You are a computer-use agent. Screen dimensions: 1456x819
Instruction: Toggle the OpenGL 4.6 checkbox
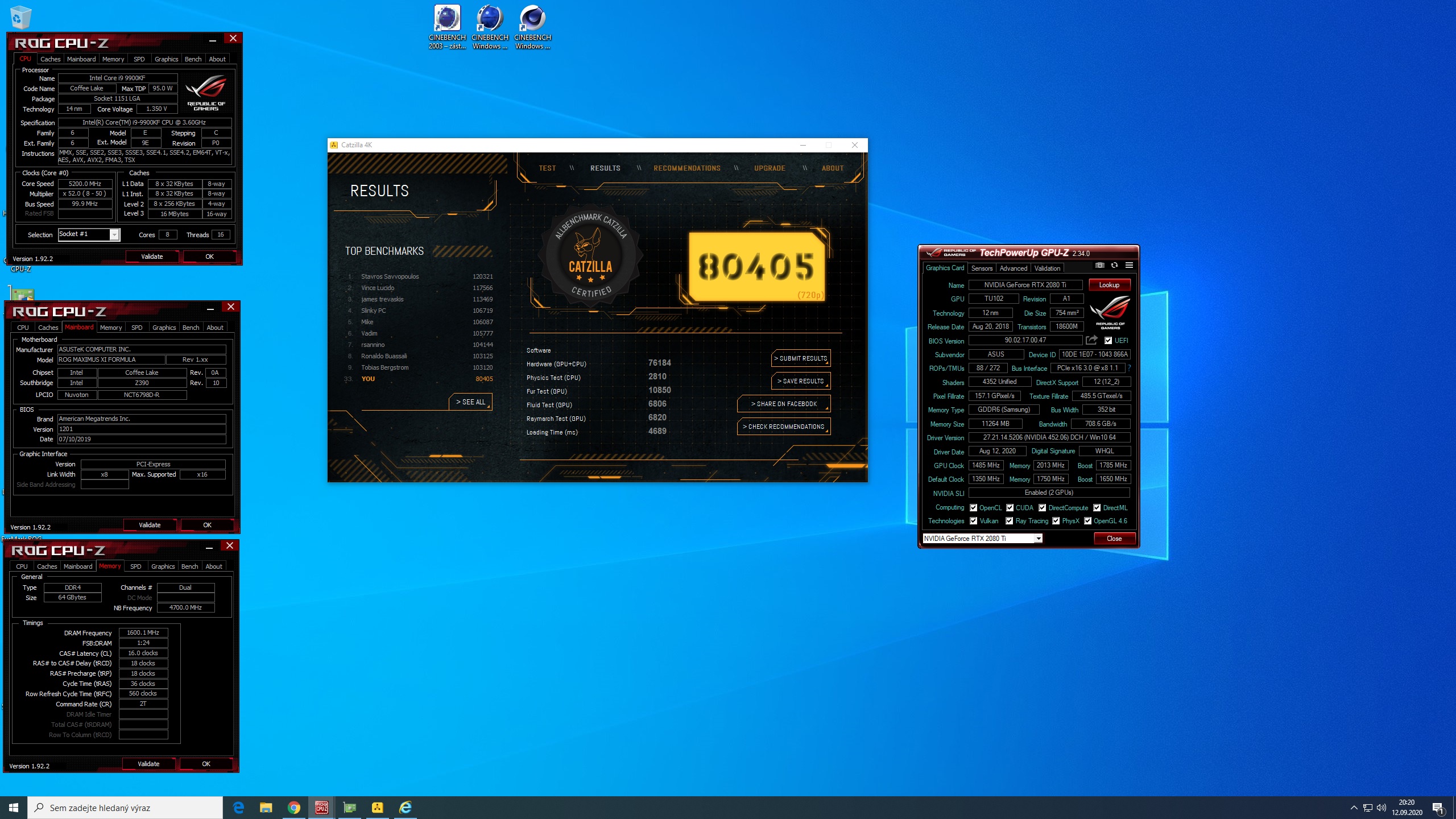pyautogui.click(x=1087, y=521)
